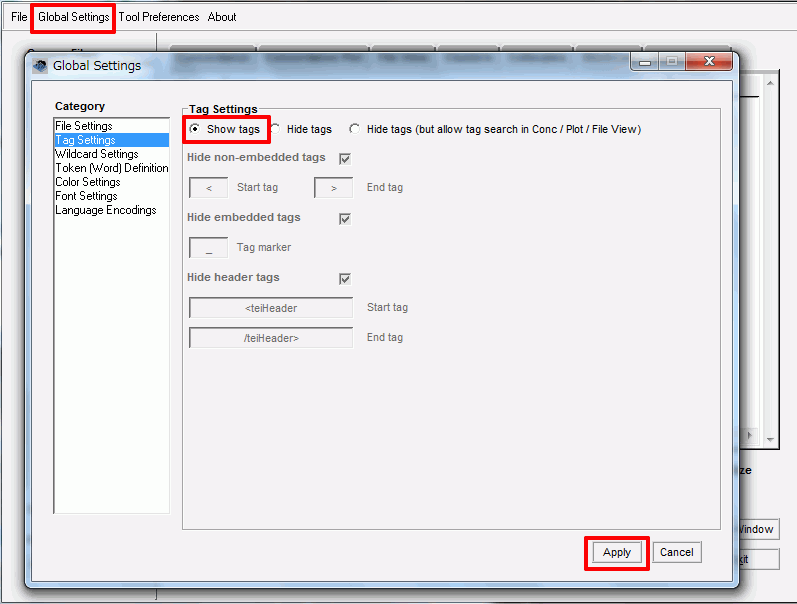Viewport: 797px width, 604px height.
Task: Select File Settings category
Action: 84,126
